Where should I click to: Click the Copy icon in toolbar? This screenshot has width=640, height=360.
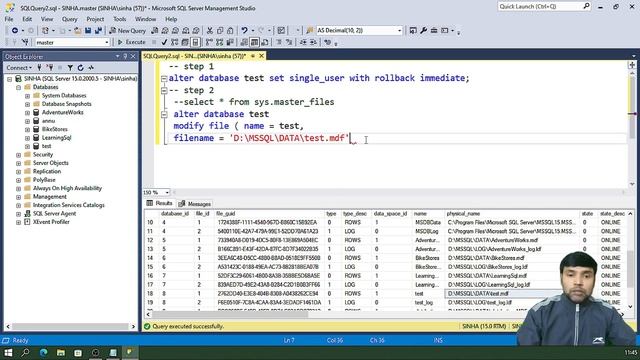click(220, 31)
